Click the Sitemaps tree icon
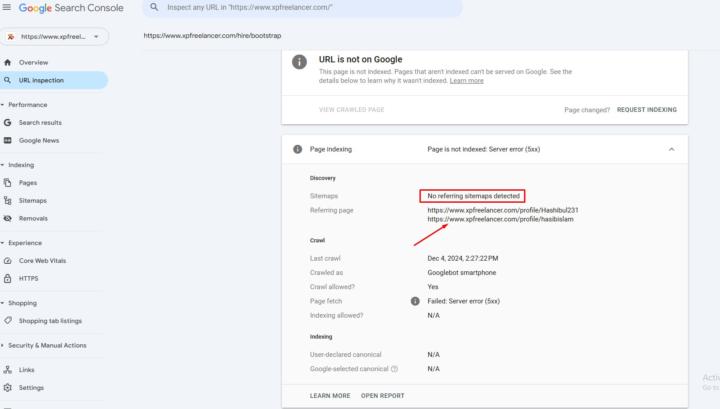The height and width of the screenshot is (409, 720). (x=7, y=201)
